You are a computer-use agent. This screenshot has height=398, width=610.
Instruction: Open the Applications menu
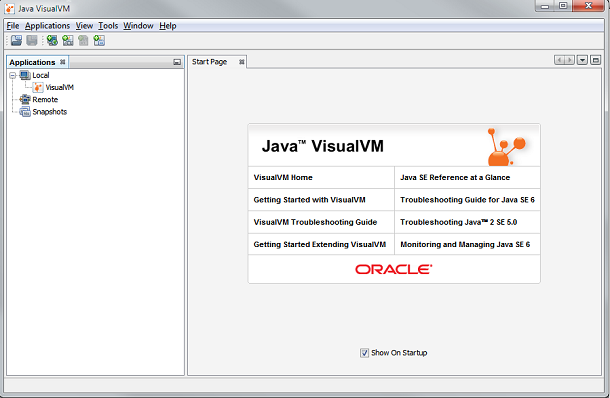[47, 26]
